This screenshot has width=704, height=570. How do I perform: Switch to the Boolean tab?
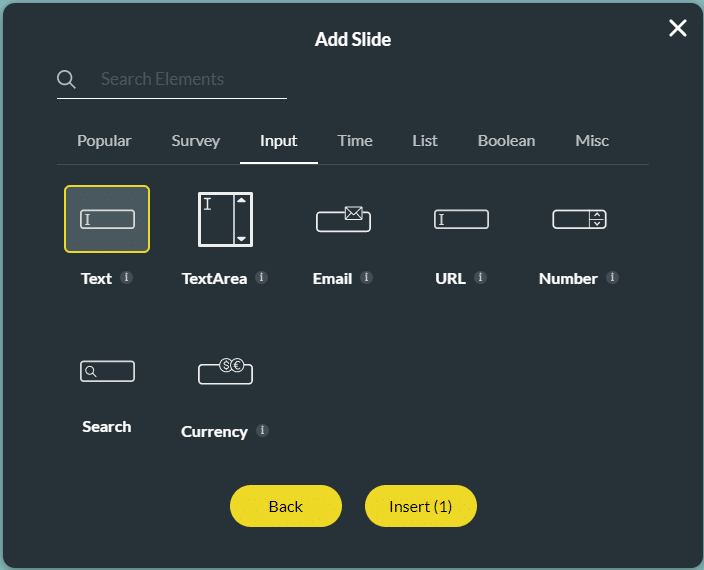click(506, 141)
